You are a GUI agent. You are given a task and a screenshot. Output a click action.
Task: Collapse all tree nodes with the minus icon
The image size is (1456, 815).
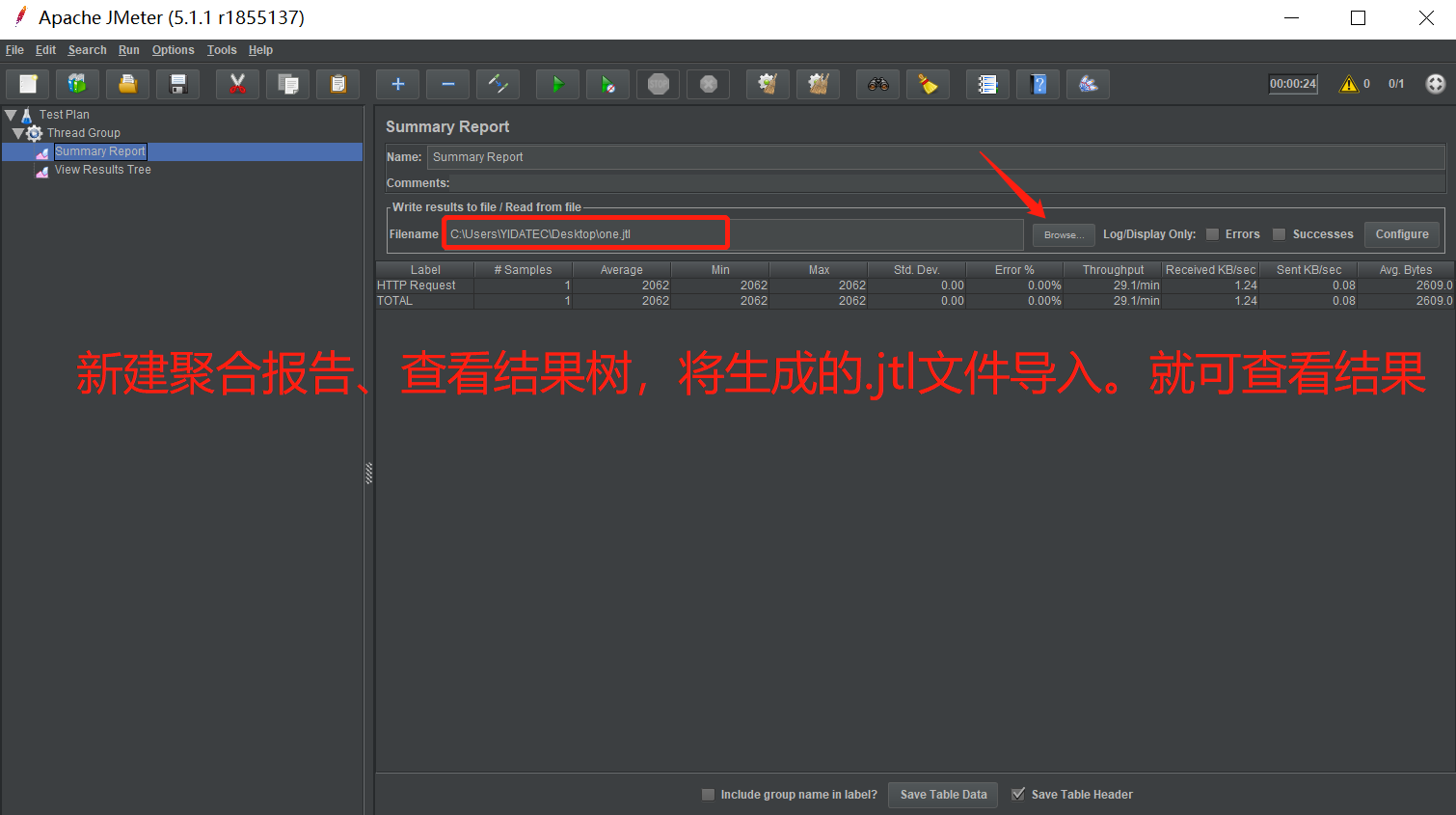(x=447, y=84)
